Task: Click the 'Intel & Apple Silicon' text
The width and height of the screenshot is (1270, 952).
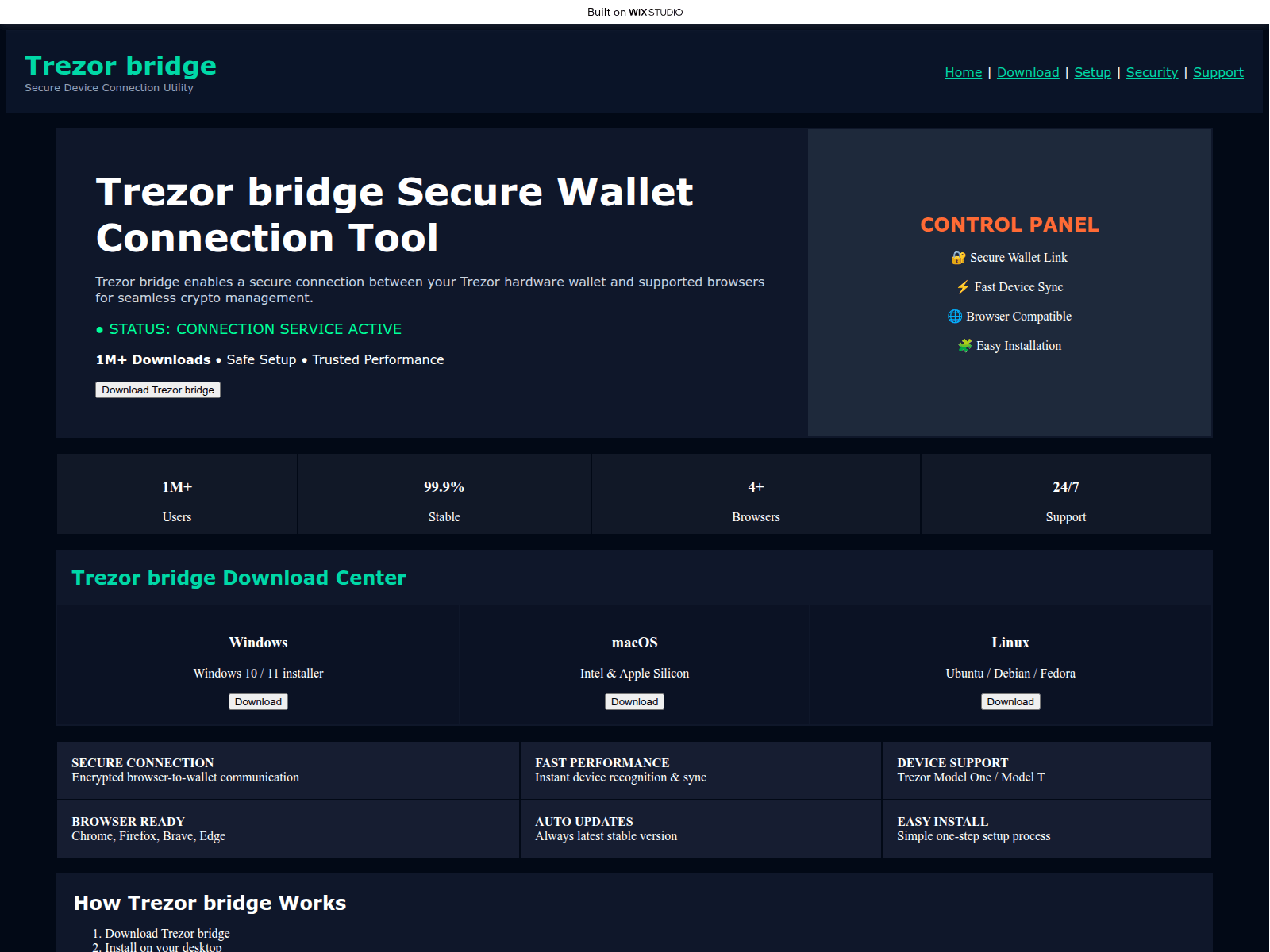Action: click(634, 674)
